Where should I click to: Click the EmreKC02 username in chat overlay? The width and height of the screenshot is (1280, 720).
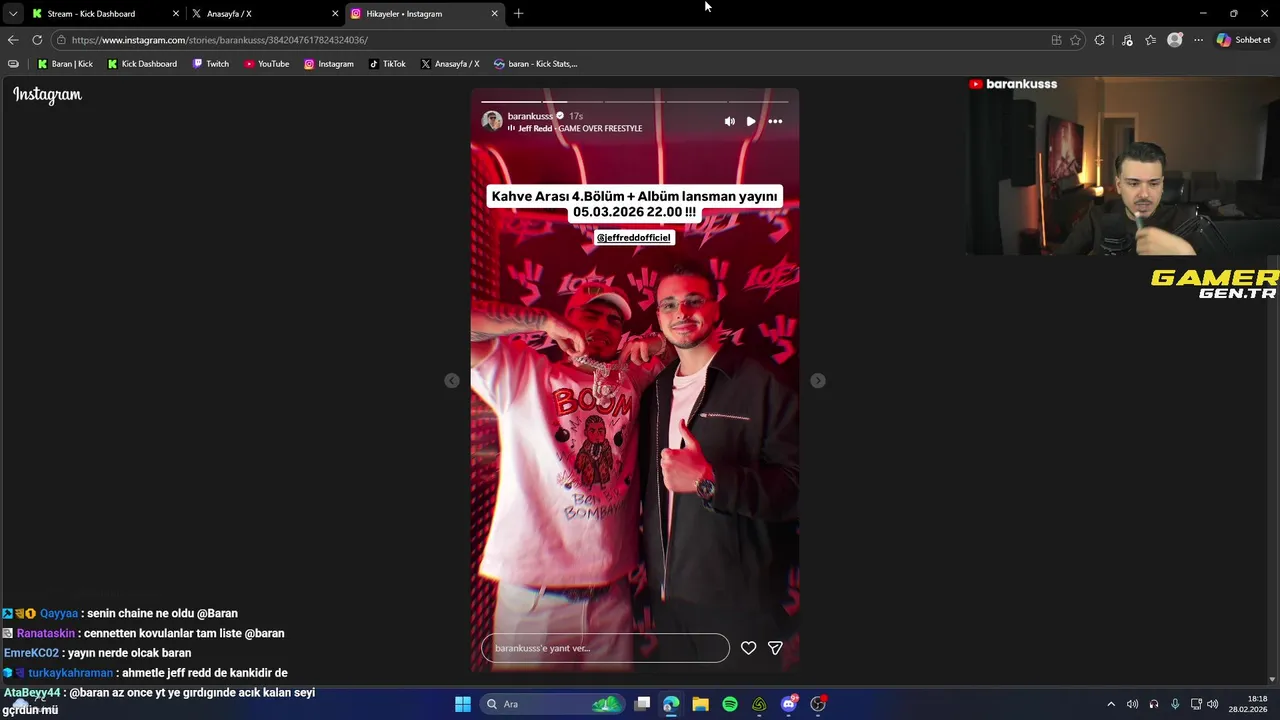31,653
